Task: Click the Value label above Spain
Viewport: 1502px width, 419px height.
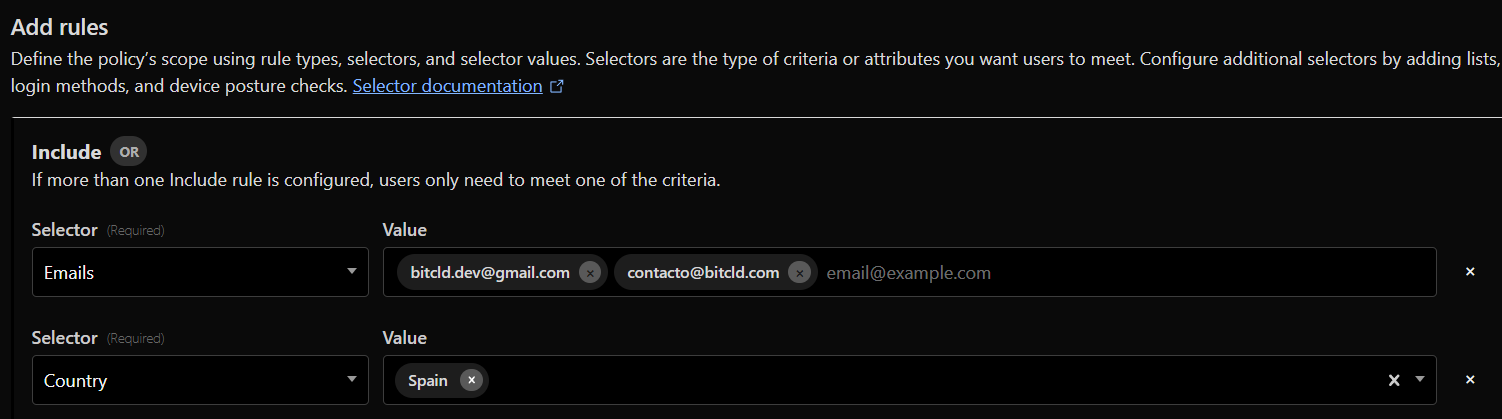Action: 404,338
